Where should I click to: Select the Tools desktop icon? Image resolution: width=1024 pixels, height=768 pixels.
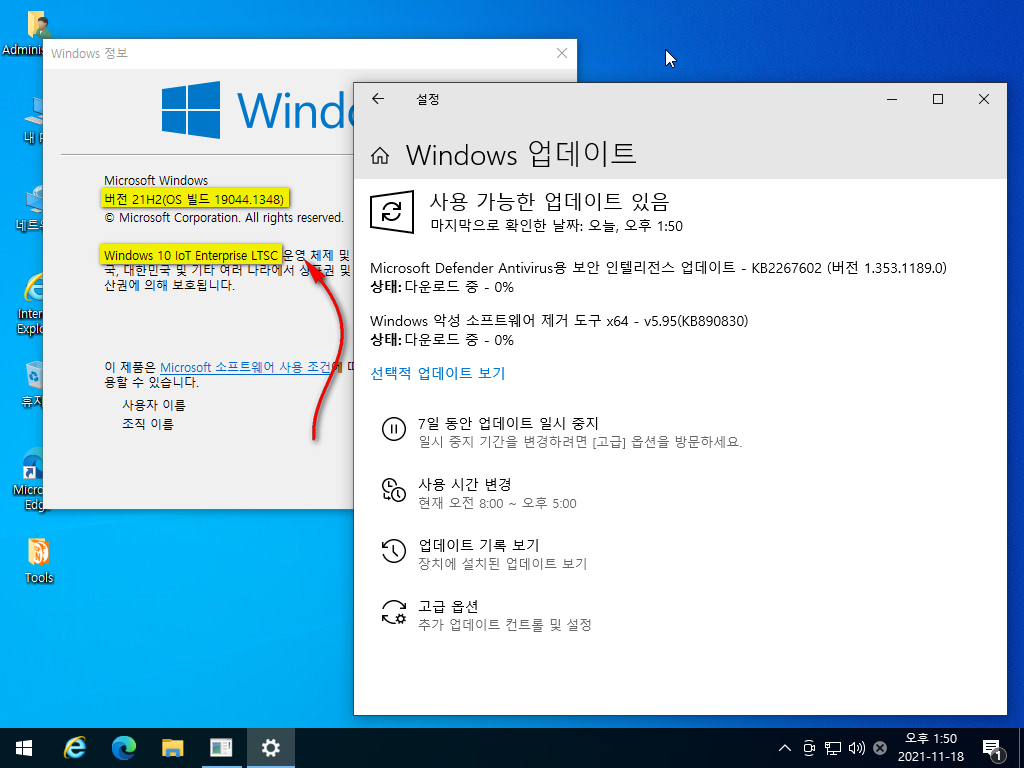pyautogui.click(x=39, y=560)
